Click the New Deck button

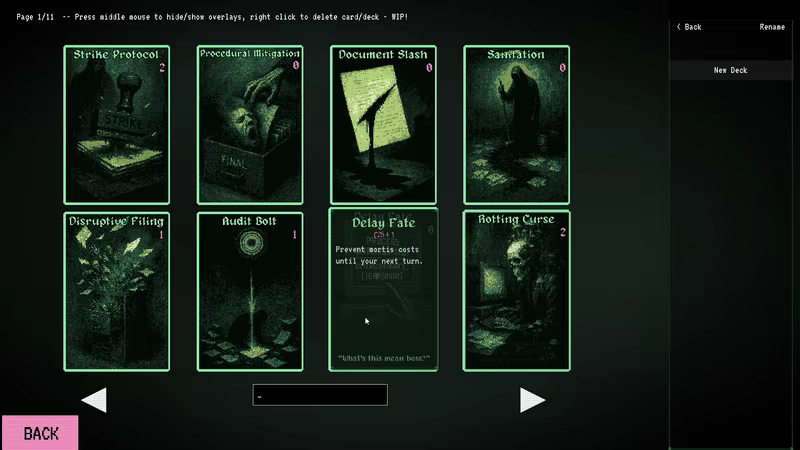coord(731,70)
